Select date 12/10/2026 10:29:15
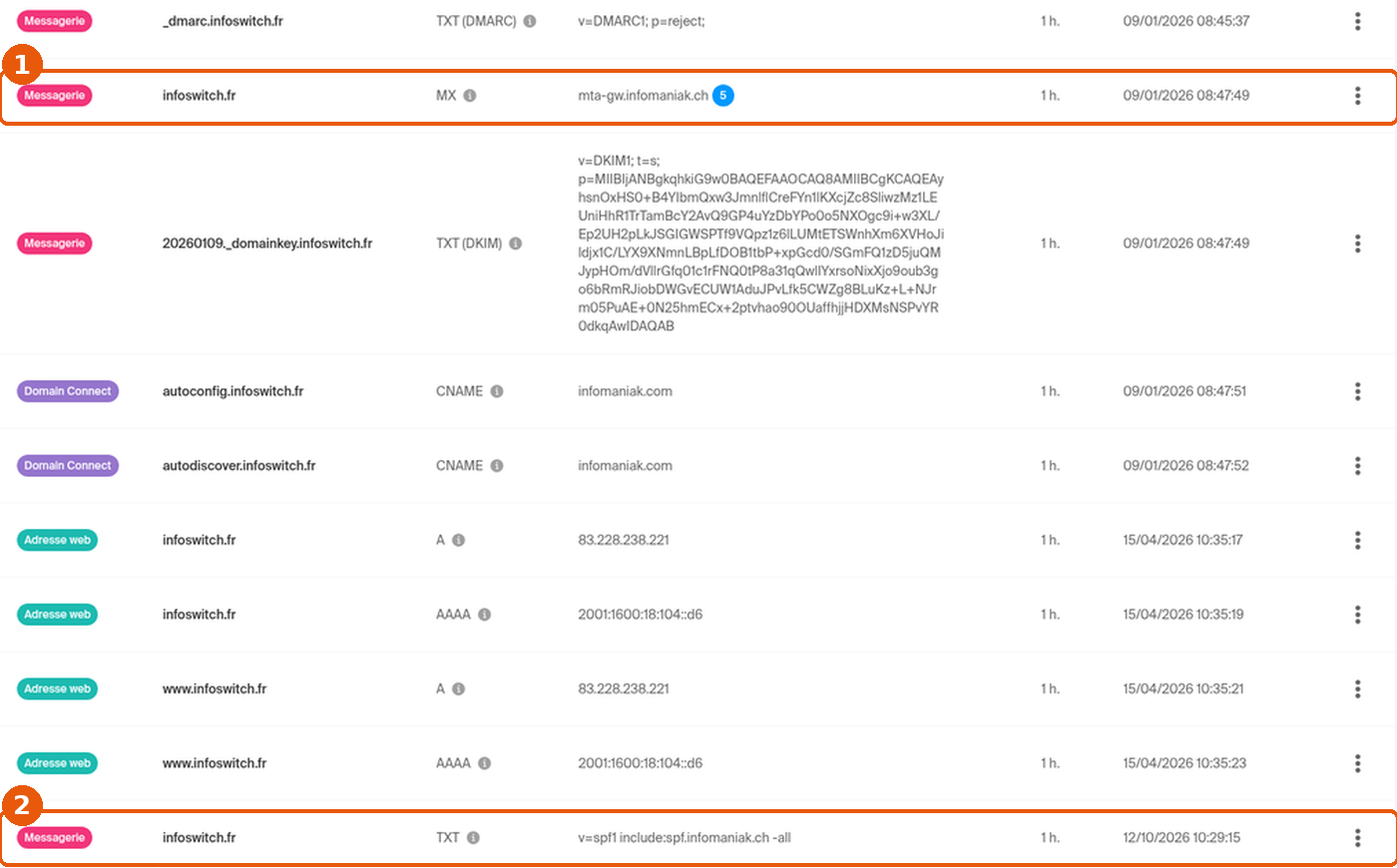This screenshot has width=1397, height=868. (1181, 838)
